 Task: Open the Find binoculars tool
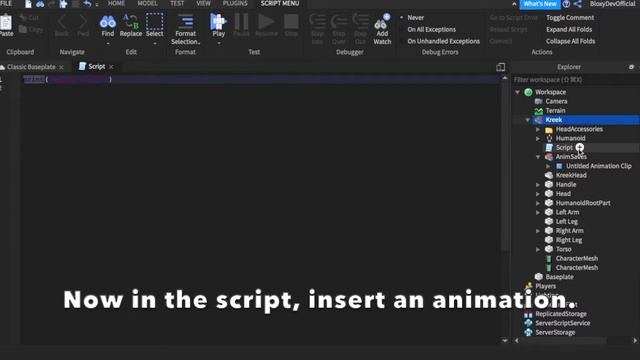coord(108,22)
